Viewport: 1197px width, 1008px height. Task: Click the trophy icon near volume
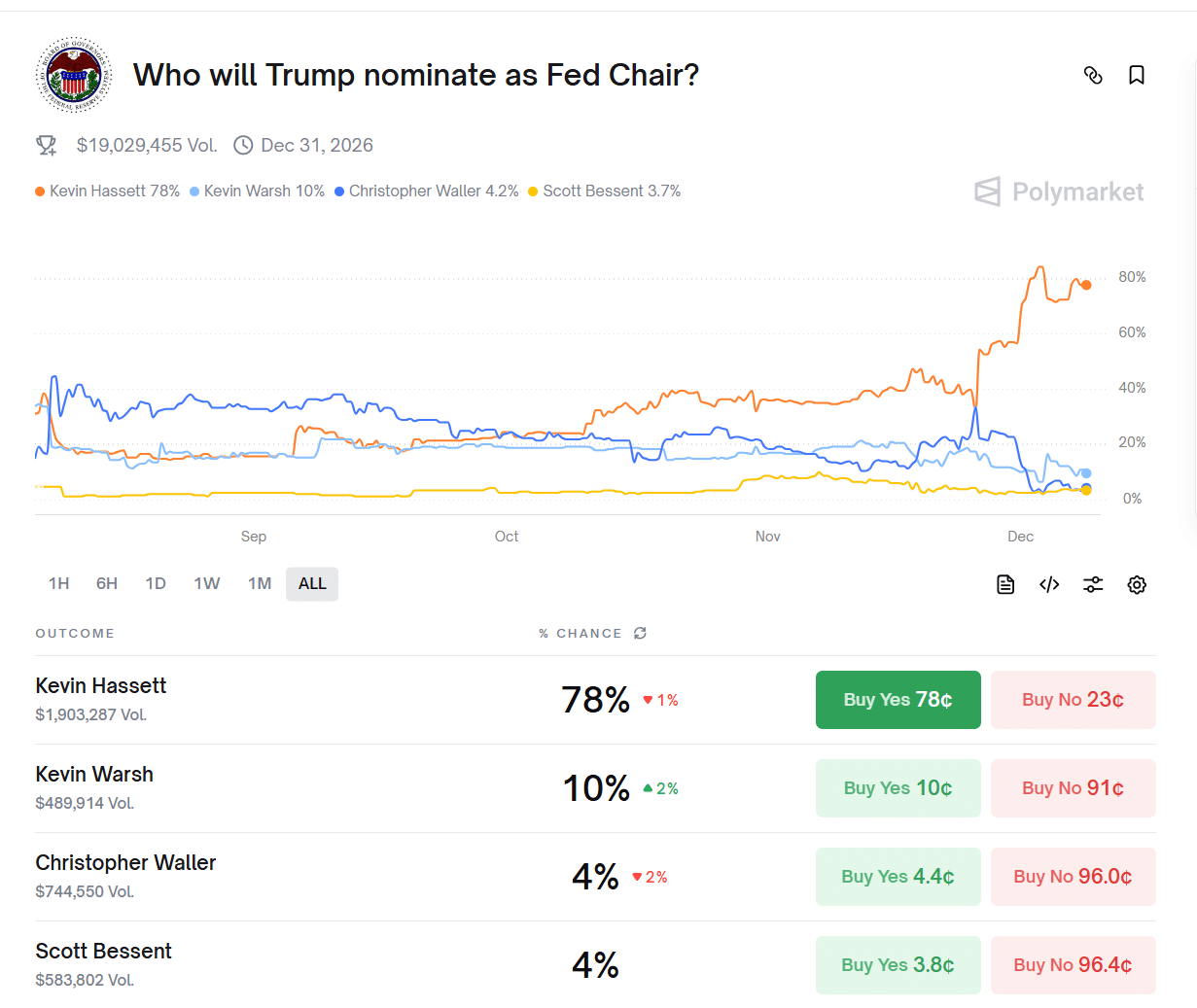pyautogui.click(x=46, y=146)
